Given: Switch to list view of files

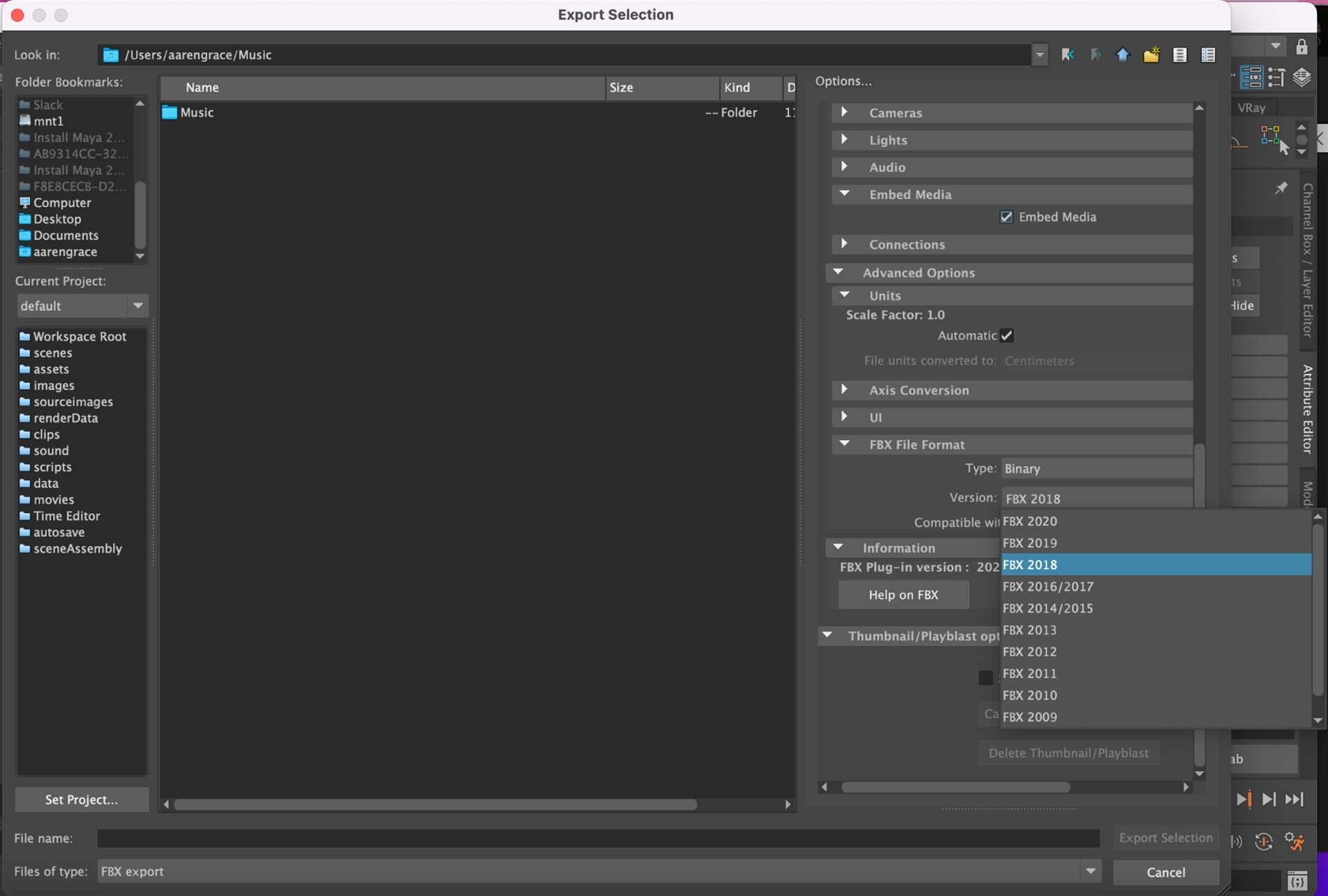Looking at the screenshot, I should 1180,55.
